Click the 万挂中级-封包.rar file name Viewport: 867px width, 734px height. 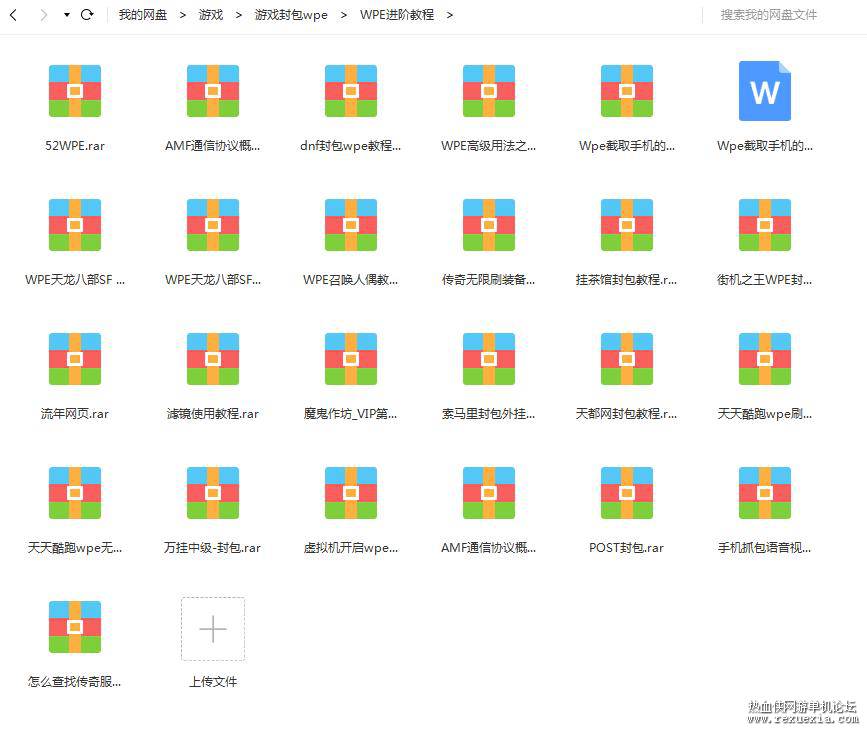coord(212,548)
